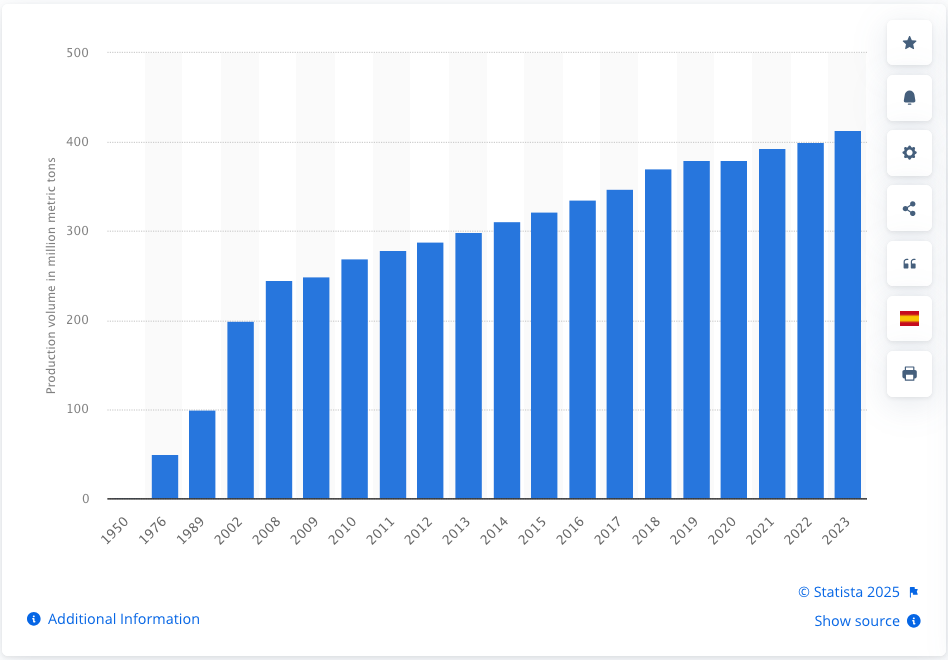Click the 2018 production bar
This screenshot has width=948, height=660.
click(x=658, y=334)
